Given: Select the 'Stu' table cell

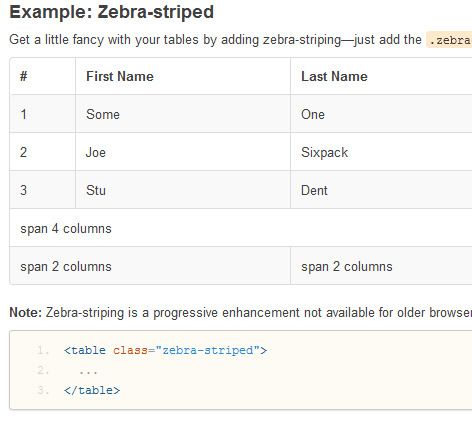Looking at the screenshot, I should point(183,190).
